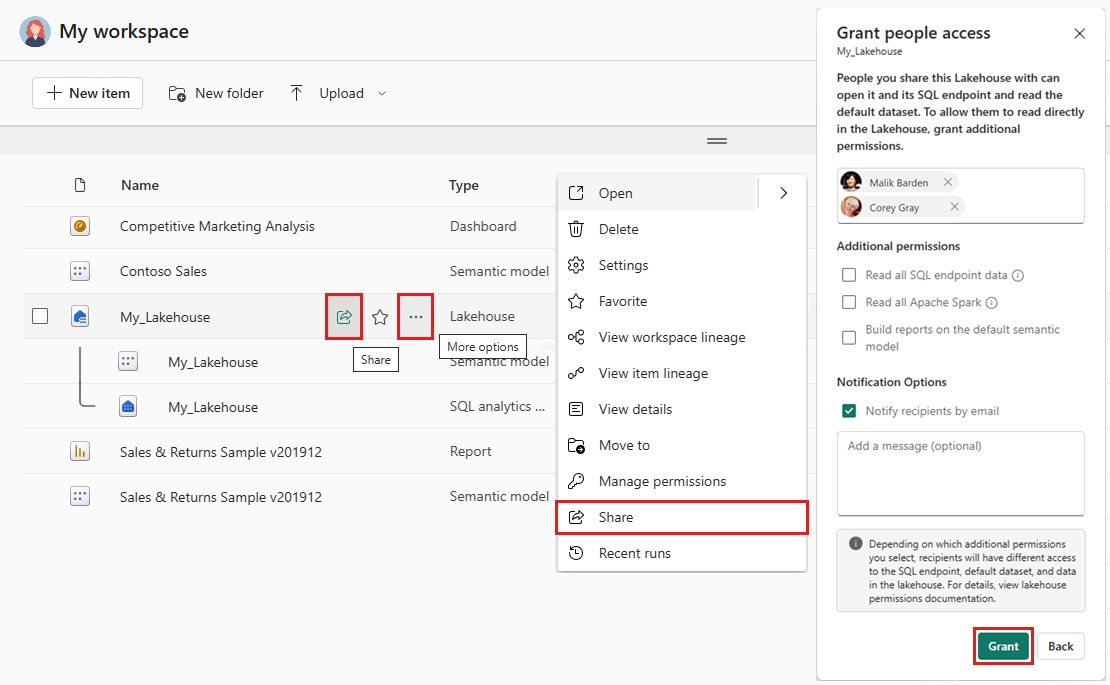Close the Grant people access panel

coord(1079,34)
